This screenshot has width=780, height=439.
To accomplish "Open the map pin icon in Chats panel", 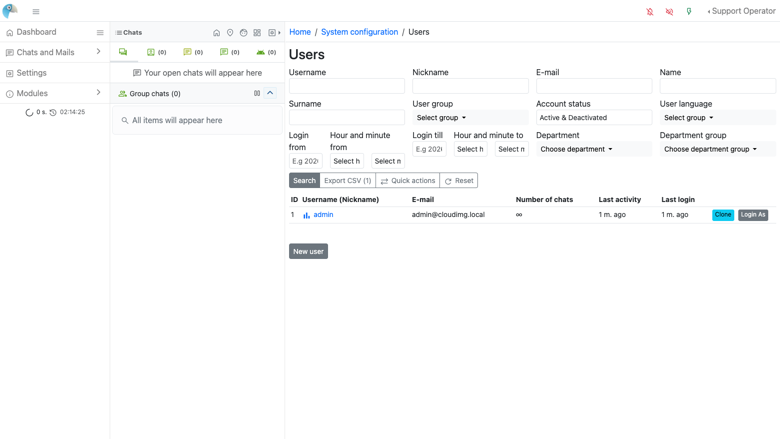I will (x=230, y=33).
